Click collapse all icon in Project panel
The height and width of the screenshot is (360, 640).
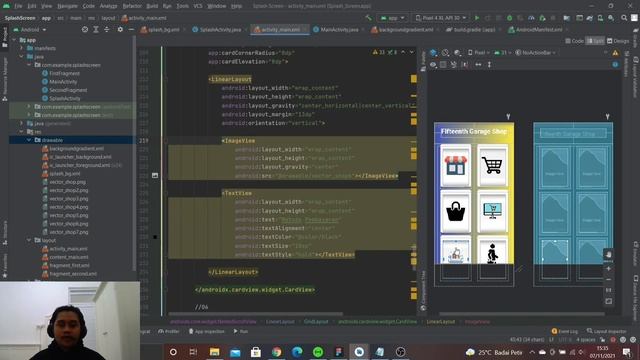(107, 29)
